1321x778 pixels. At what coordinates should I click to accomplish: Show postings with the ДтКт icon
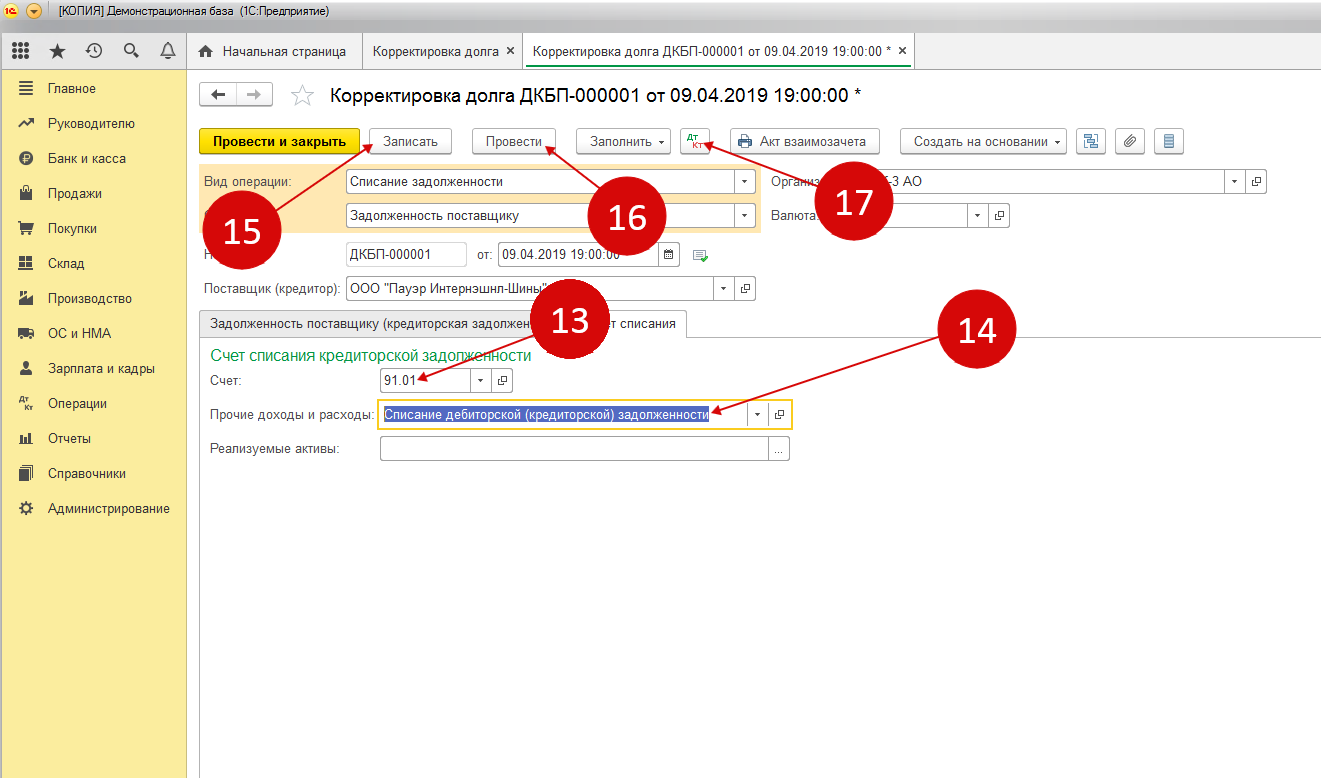tap(693, 142)
